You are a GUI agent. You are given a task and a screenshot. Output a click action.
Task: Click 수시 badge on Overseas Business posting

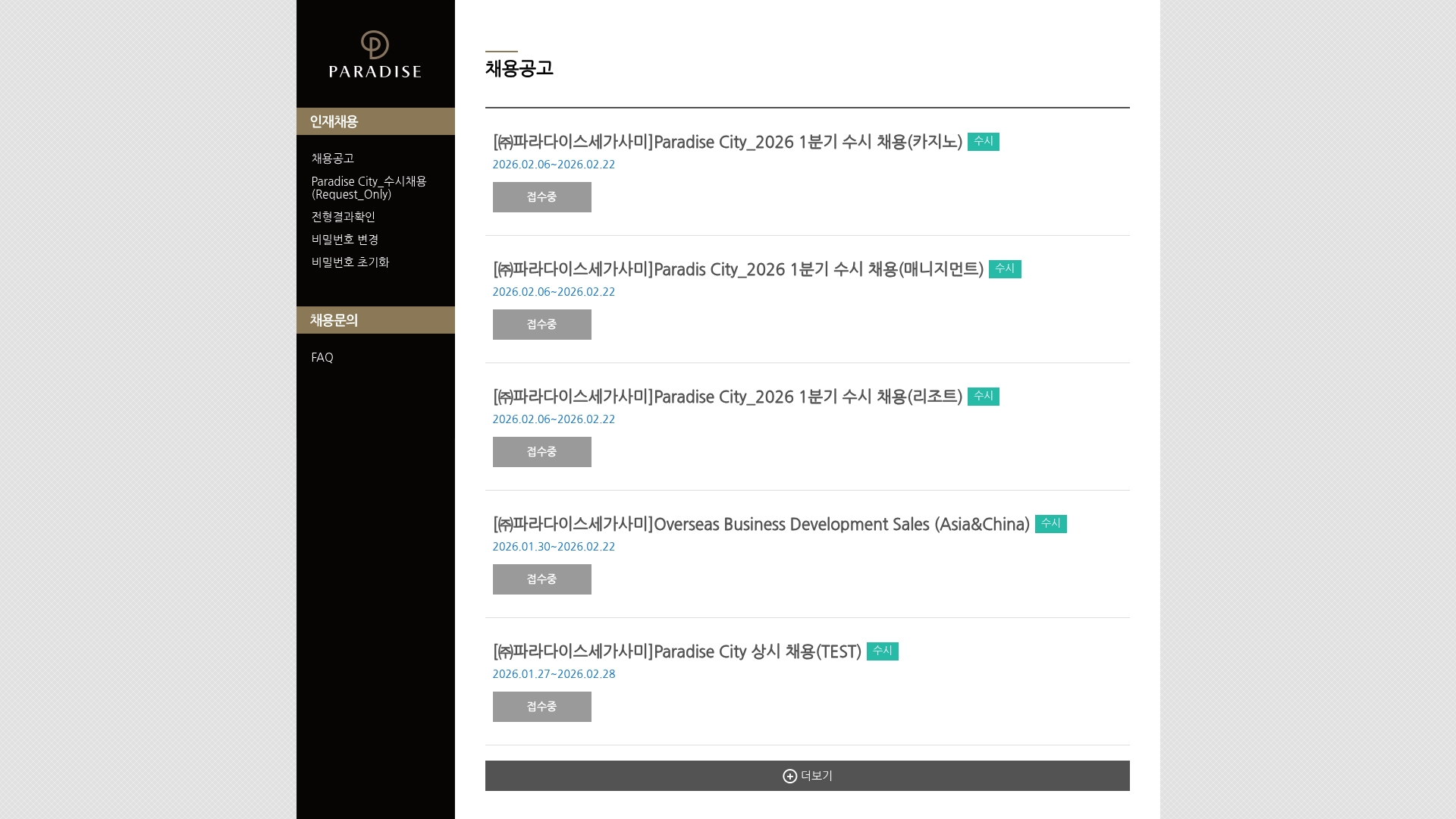pos(1050,524)
